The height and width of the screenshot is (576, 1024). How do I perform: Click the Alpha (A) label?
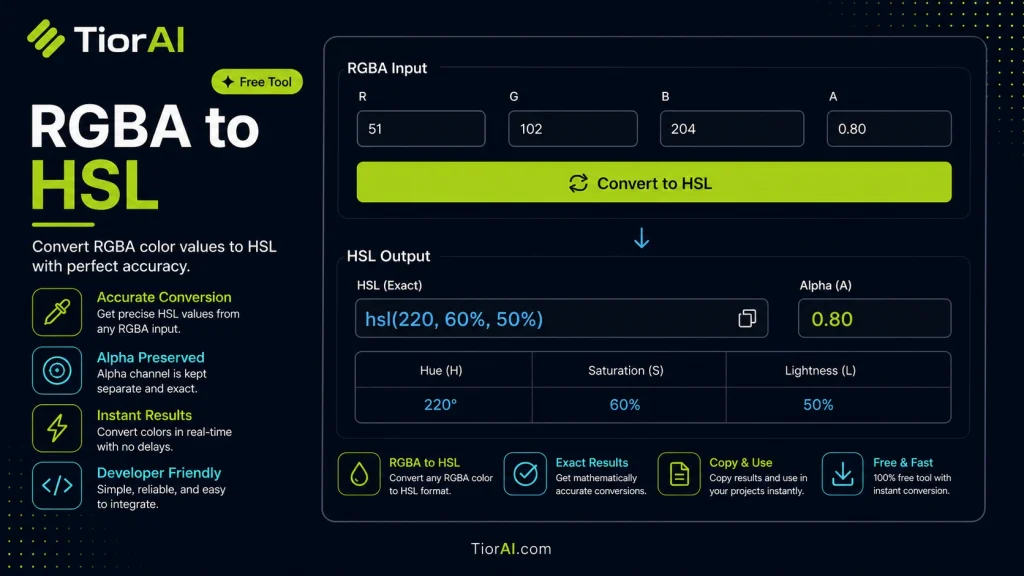point(825,285)
